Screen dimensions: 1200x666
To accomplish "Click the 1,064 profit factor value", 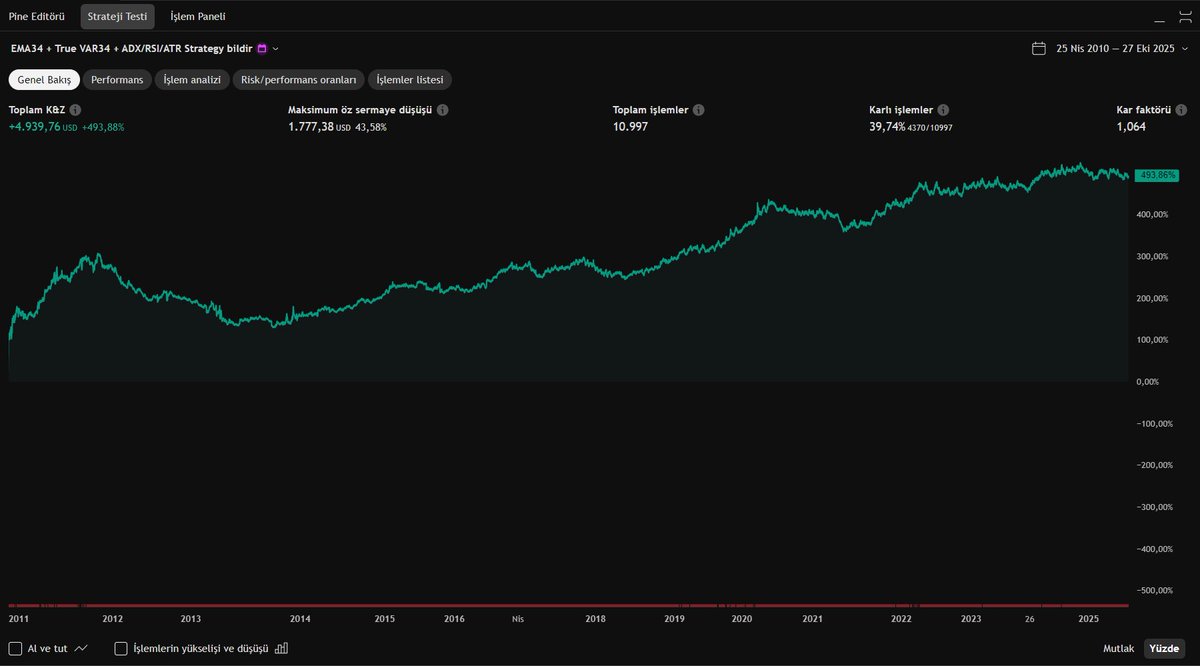I will click(1131, 127).
